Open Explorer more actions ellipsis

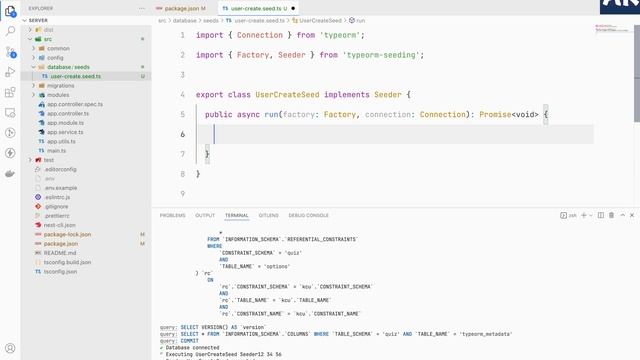pos(142,8)
